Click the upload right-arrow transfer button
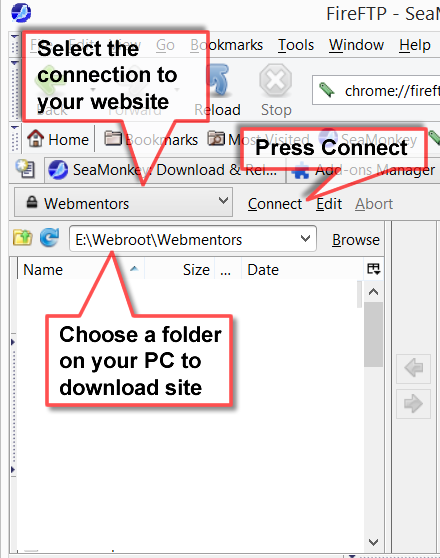This screenshot has width=440, height=558. tap(413, 404)
